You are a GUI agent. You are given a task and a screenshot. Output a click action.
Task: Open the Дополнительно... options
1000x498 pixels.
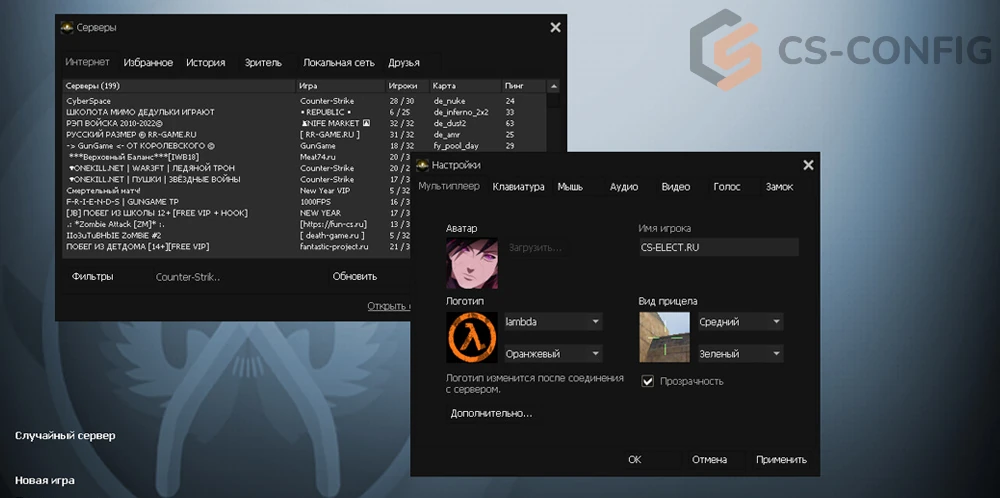tap(491, 413)
